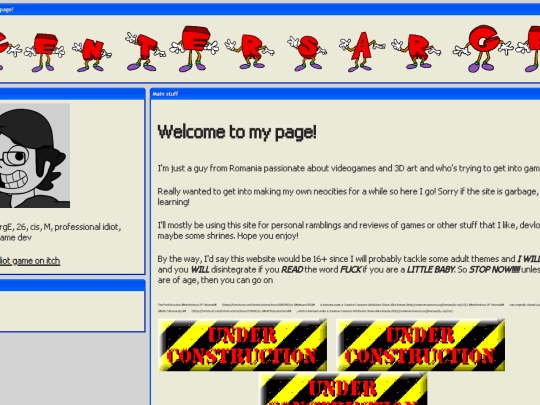This screenshot has height=405, width=540.
Task: Click the dancing letter N in banner
Action: [92, 55]
